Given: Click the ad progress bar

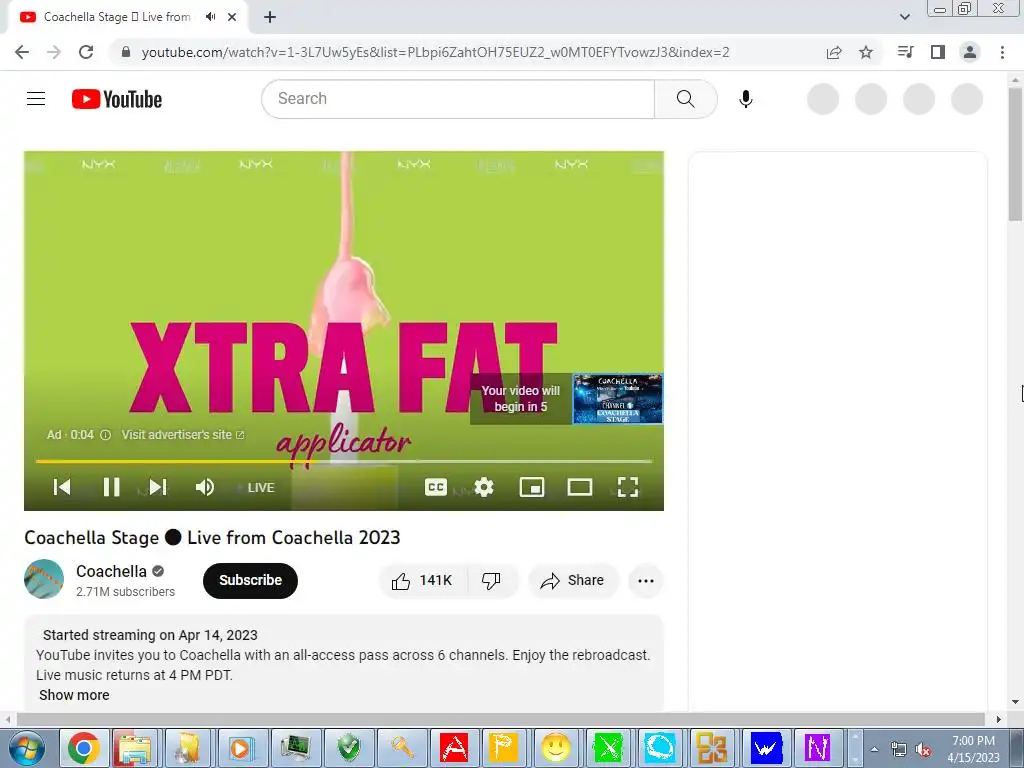Looking at the screenshot, I should pyautogui.click(x=344, y=461).
